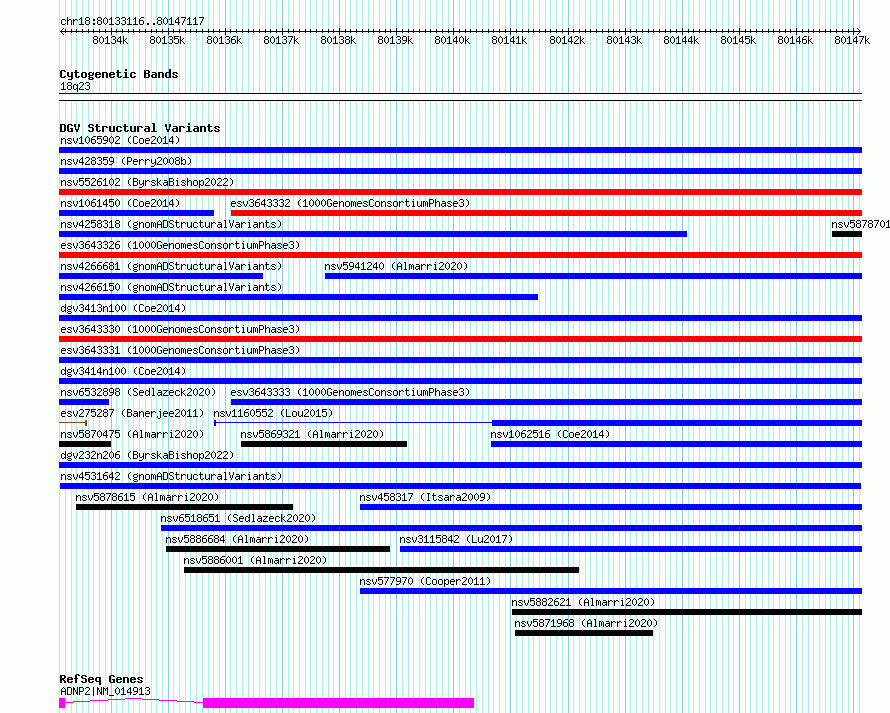The width and height of the screenshot is (890, 713).
Task: Open nsv5886684 (Almarri2020) variant label
Action: pos(237,539)
